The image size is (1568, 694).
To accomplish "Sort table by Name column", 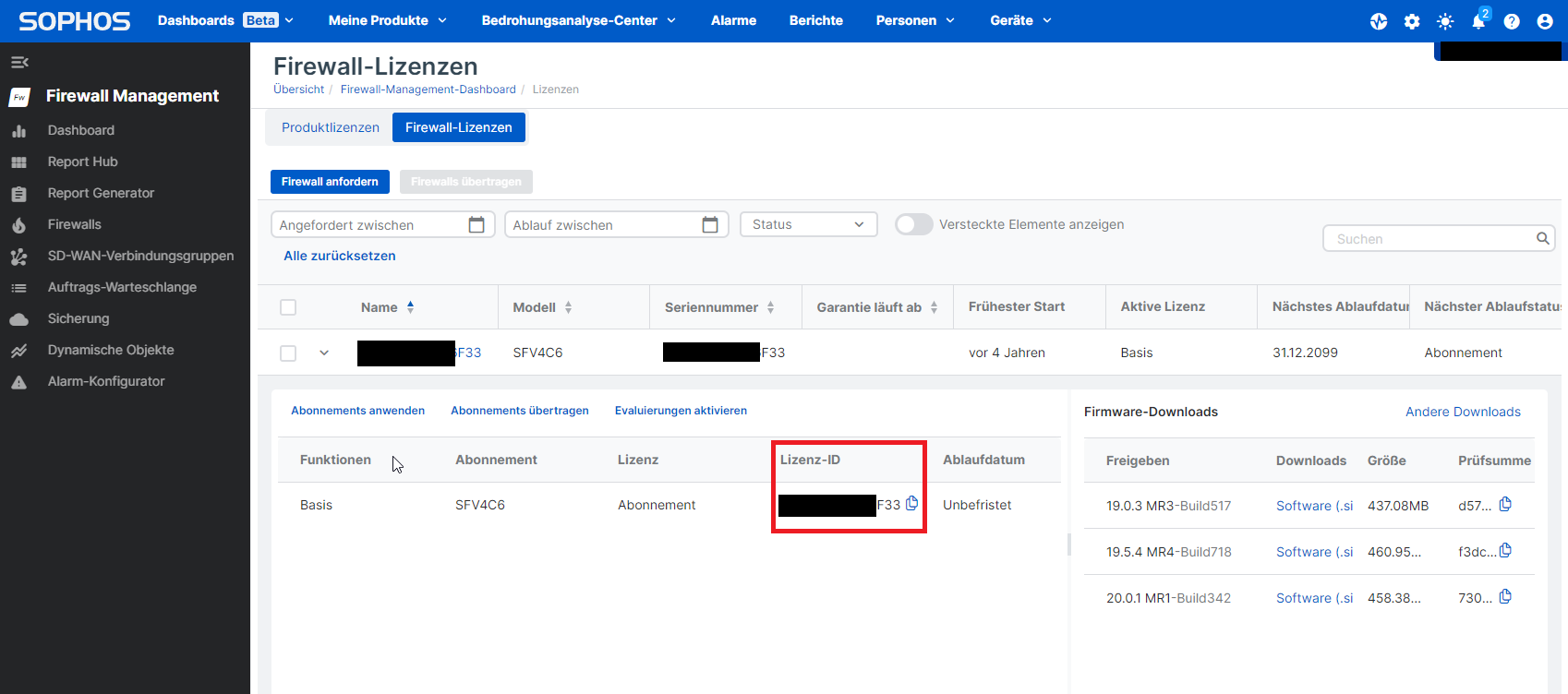I will [411, 306].
